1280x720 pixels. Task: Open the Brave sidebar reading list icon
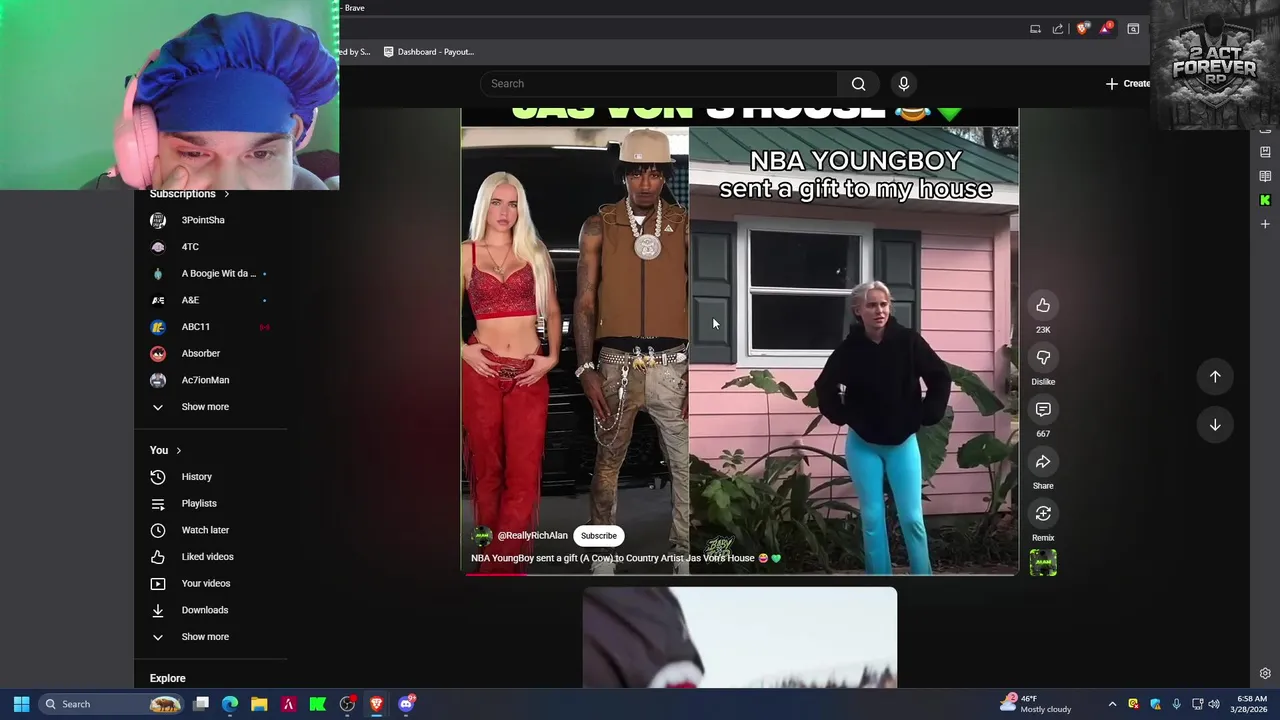pos(1265,176)
